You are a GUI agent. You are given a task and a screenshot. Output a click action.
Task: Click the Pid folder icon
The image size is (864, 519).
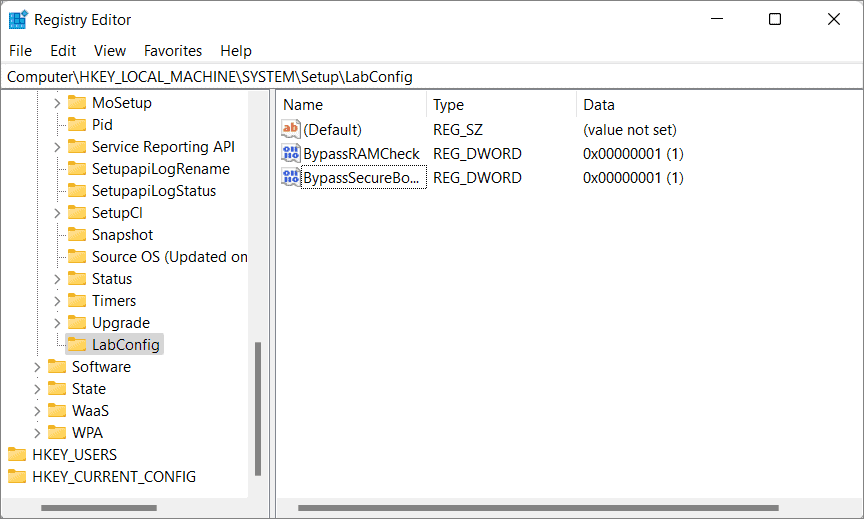pyautogui.click(x=77, y=125)
